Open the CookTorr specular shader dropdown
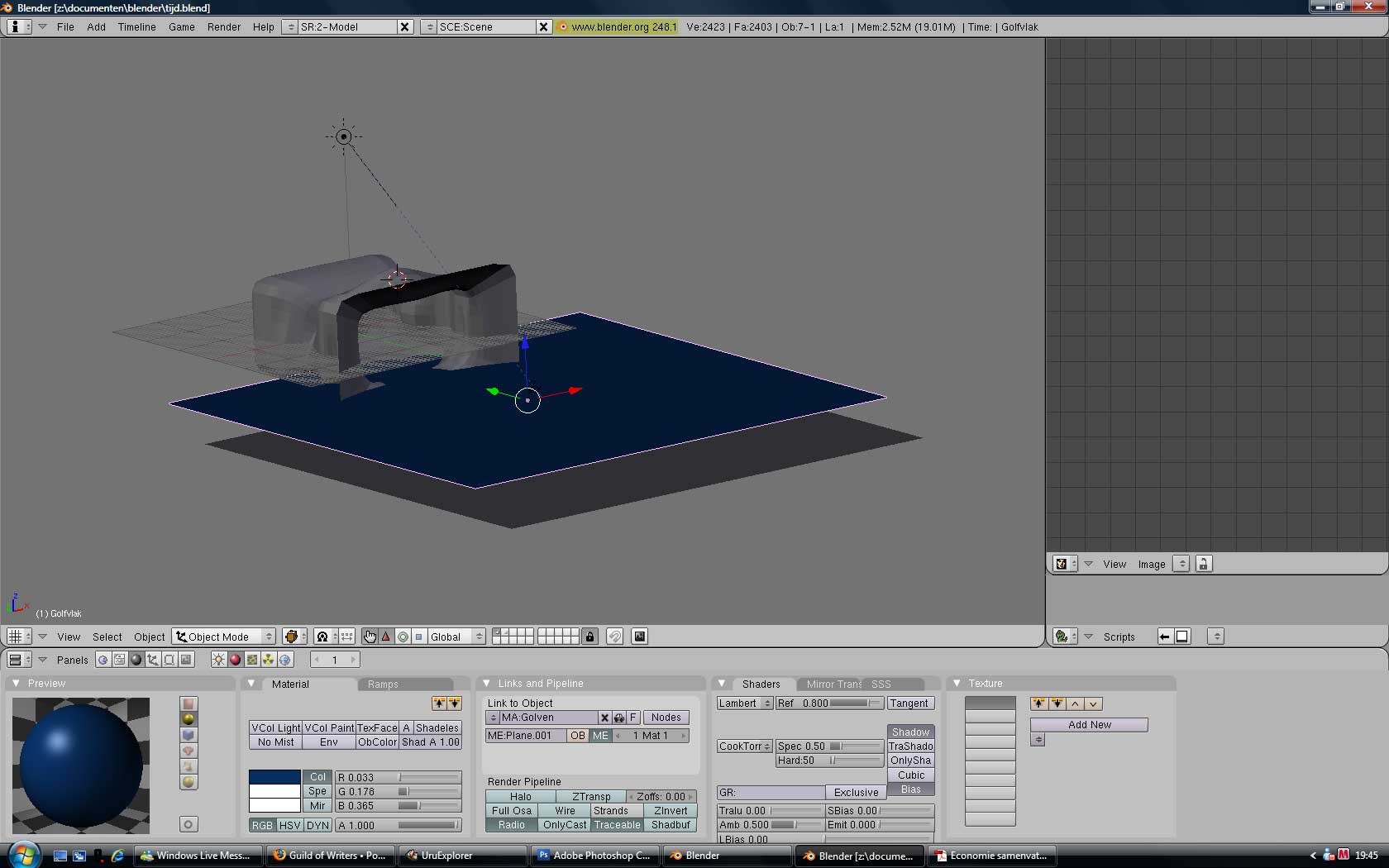The height and width of the screenshot is (868, 1389). point(744,746)
